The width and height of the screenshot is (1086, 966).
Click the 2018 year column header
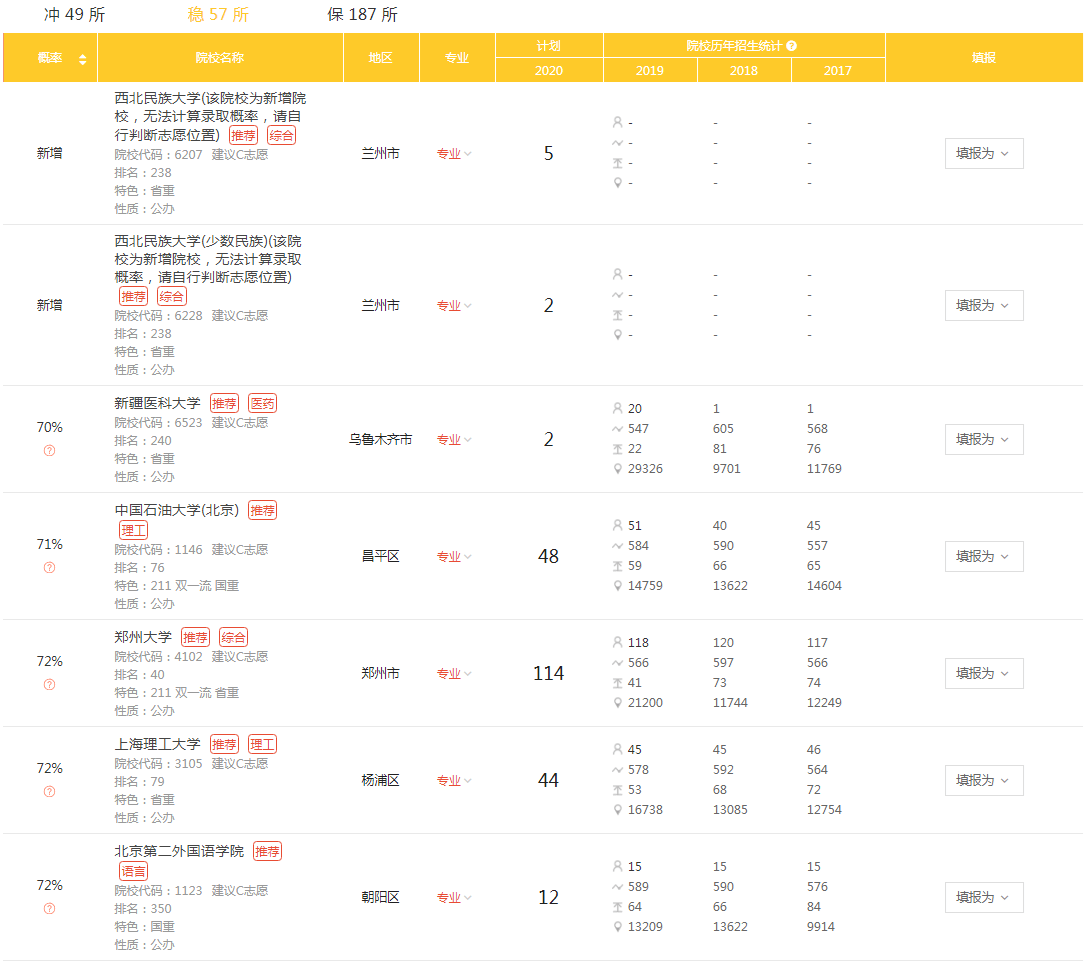click(x=744, y=71)
